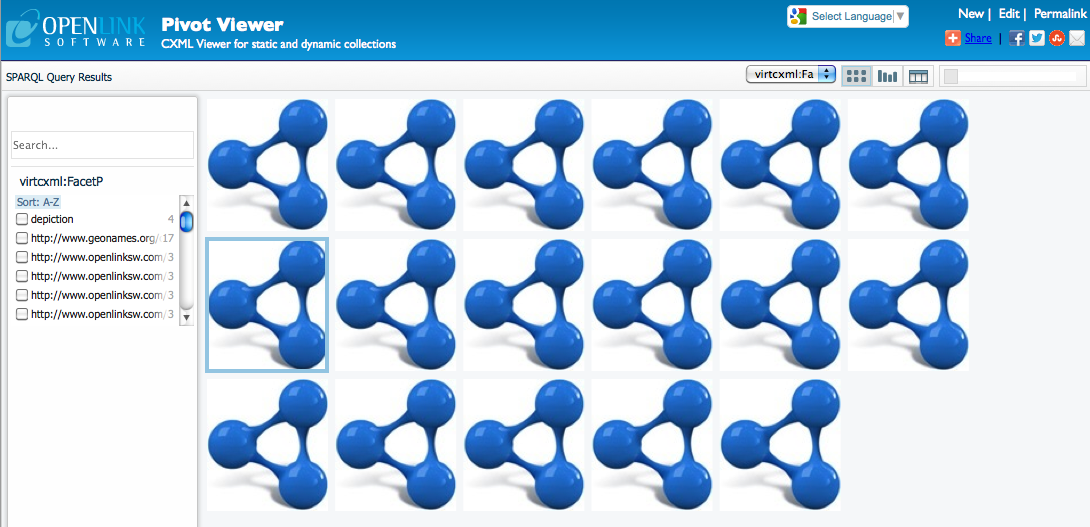Click the SPARQL Query Results title
This screenshot has width=1090, height=527.
[58, 77]
